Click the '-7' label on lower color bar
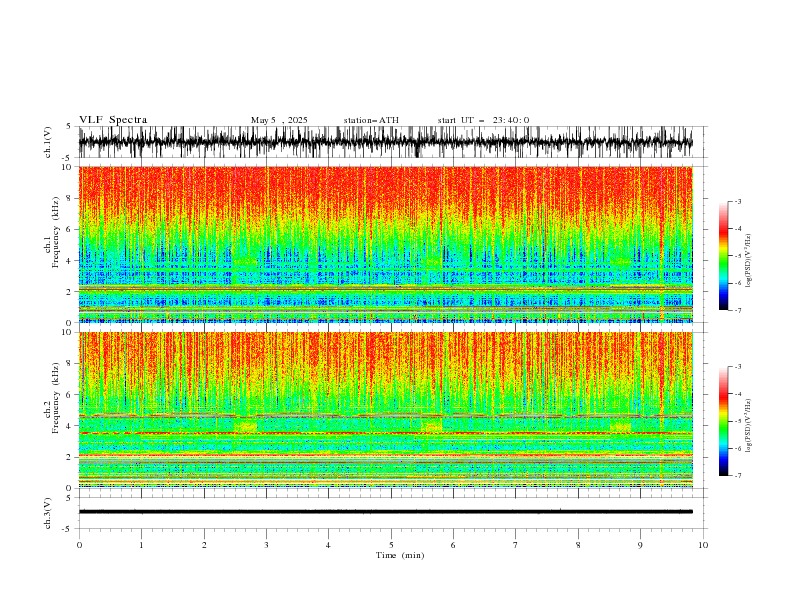The height and width of the screenshot is (612, 792). 737,476
